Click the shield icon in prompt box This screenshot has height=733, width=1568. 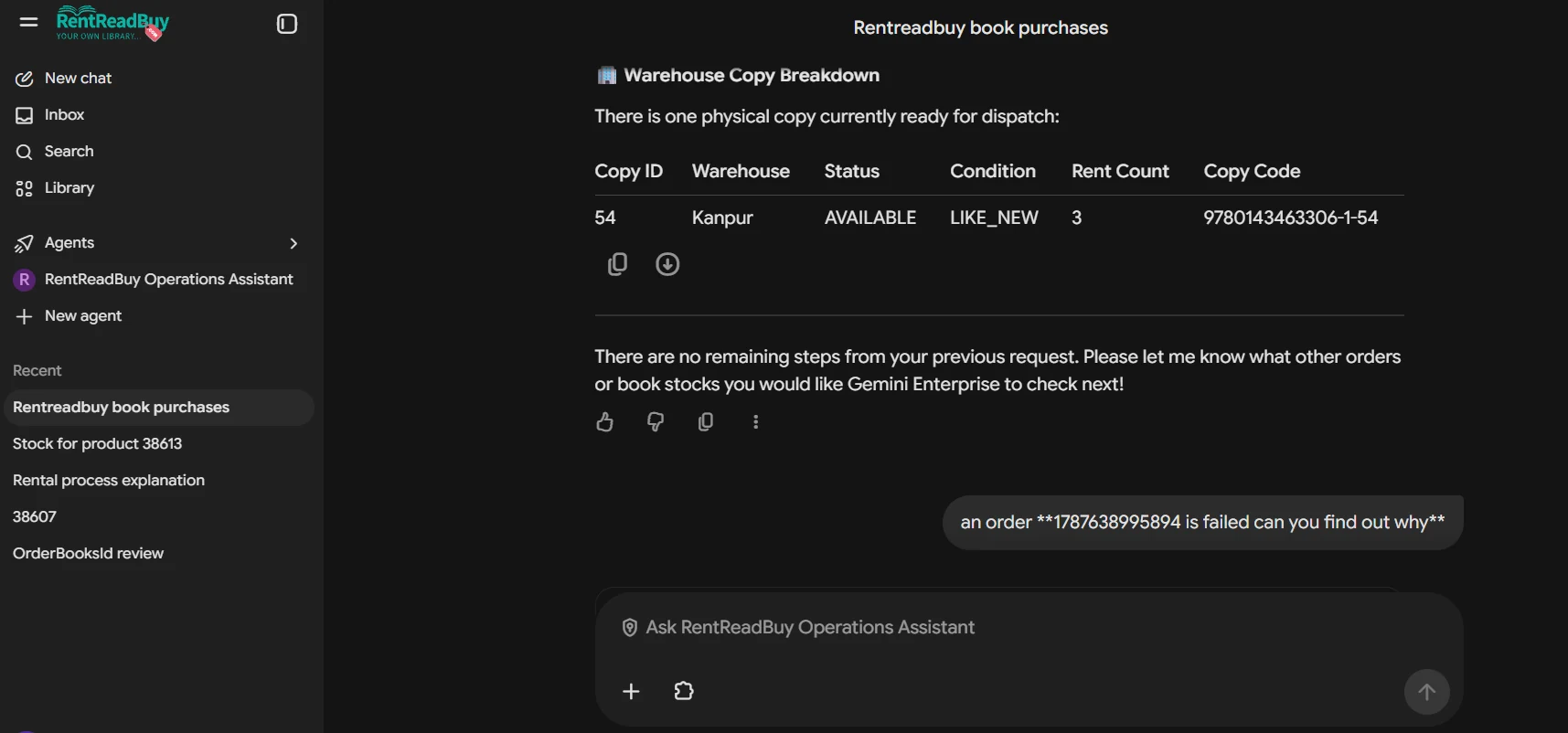pos(629,628)
